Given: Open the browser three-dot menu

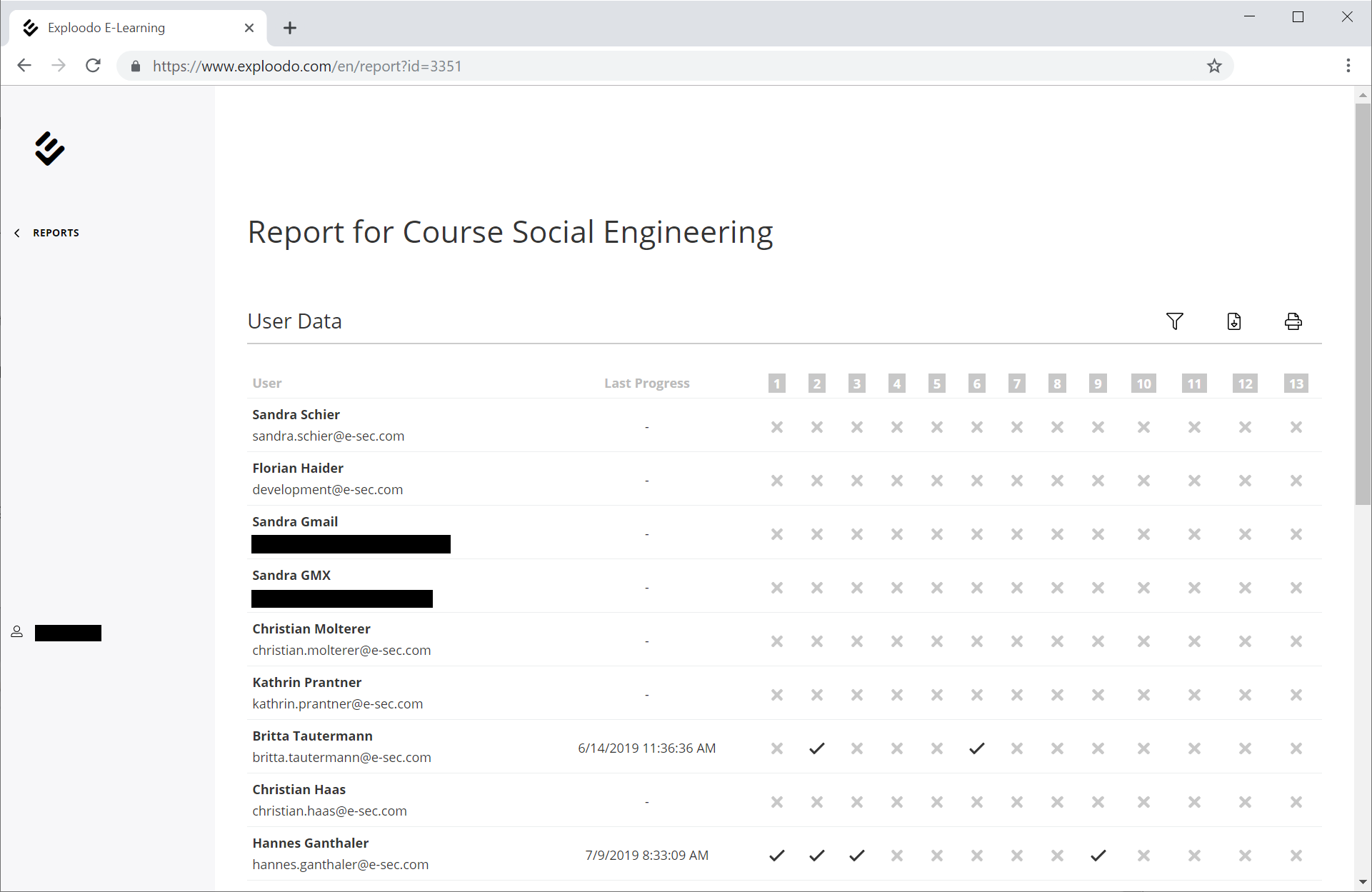Looking at the screenshot, I should point(1348,66).
